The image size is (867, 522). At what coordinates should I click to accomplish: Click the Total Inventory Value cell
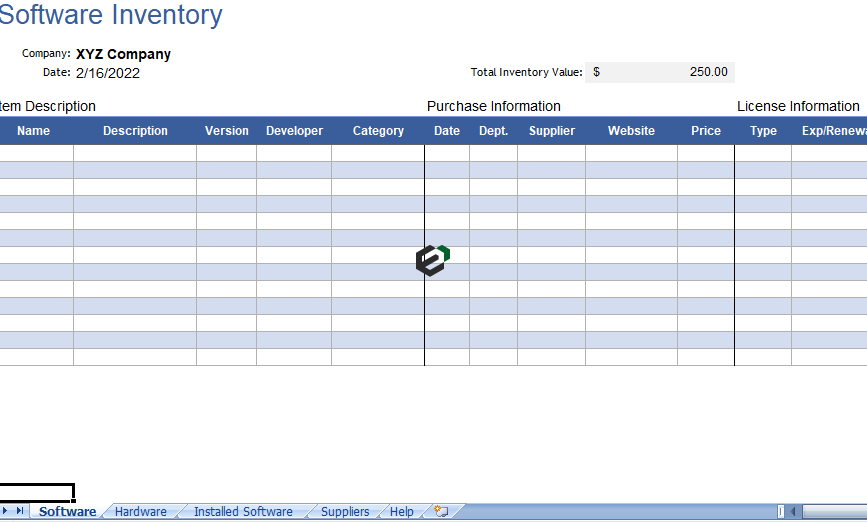pyautogui.click(x=660, y=72)
